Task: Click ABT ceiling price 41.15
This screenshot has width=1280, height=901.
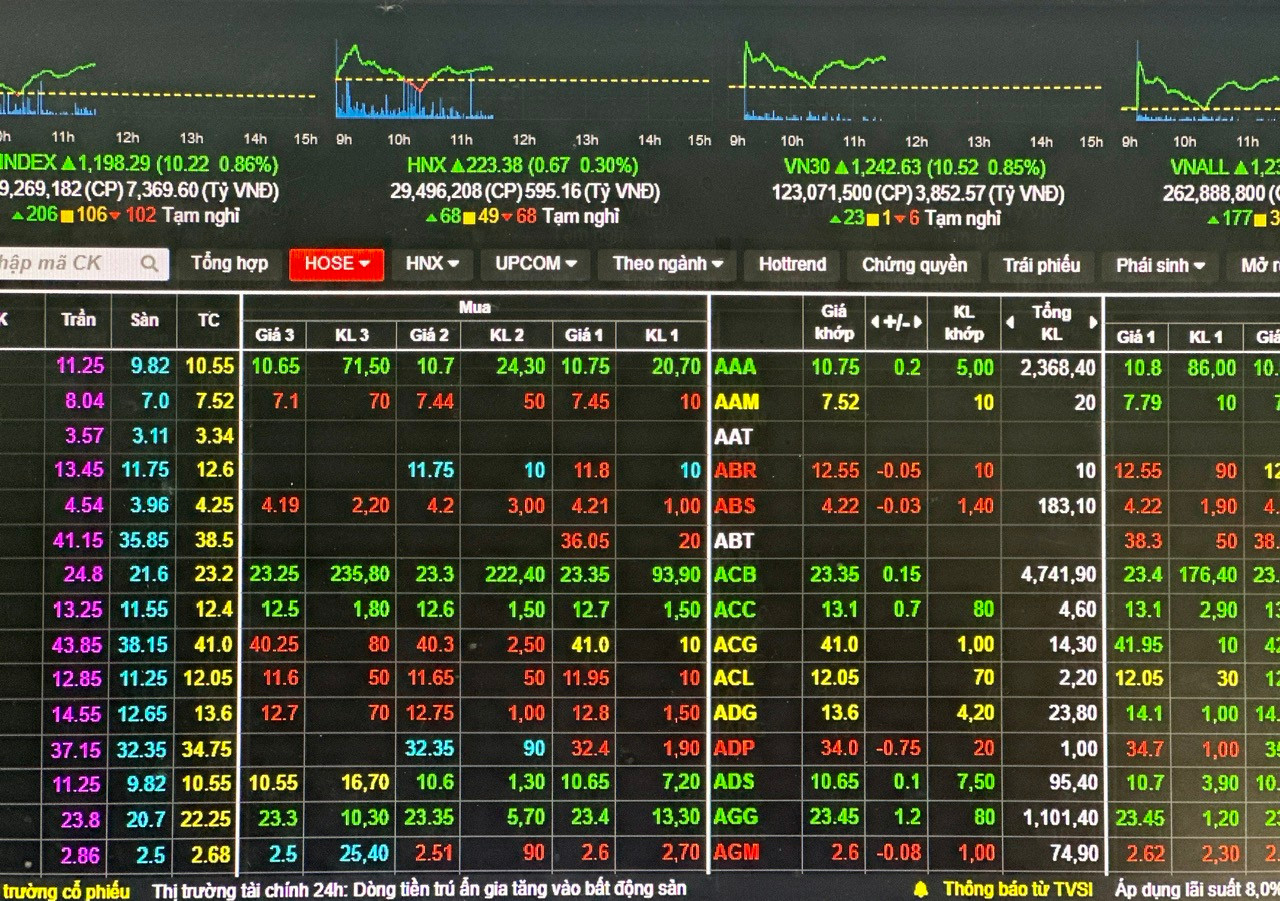Action: pyautogui.click(x=77, y=541)
